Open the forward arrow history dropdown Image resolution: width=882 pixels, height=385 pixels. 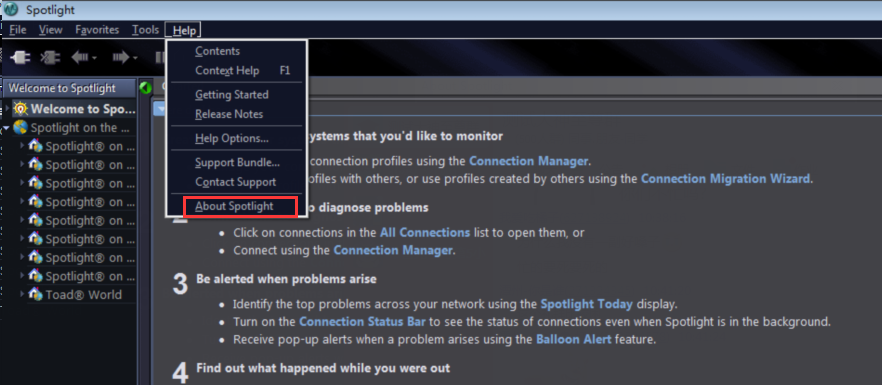click(x=135, y=58)
